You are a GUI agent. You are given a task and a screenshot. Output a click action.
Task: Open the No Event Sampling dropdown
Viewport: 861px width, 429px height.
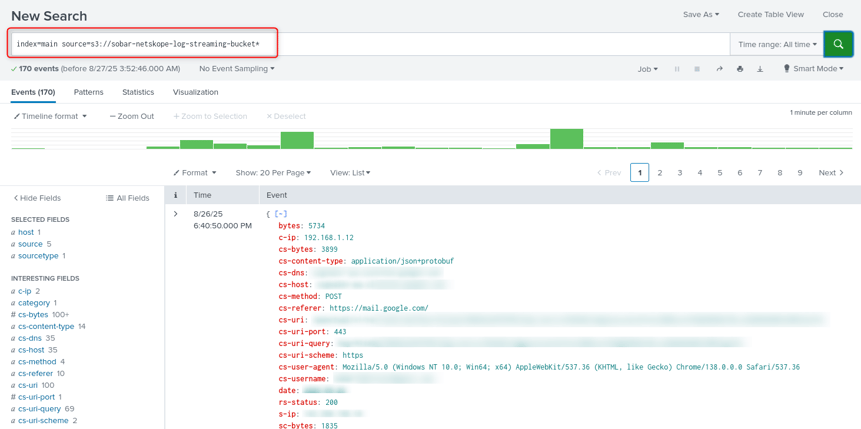(237, 69)
